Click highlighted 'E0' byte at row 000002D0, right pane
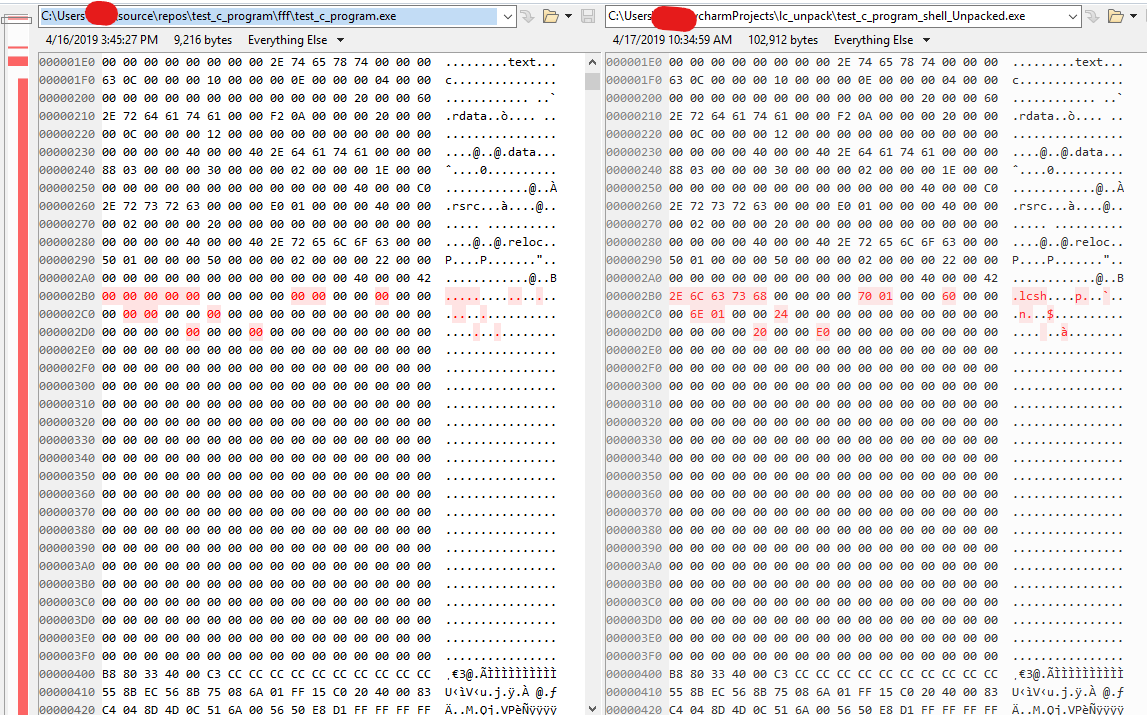The width and height of the screenshot is (1147, 715). click(823, 332)
